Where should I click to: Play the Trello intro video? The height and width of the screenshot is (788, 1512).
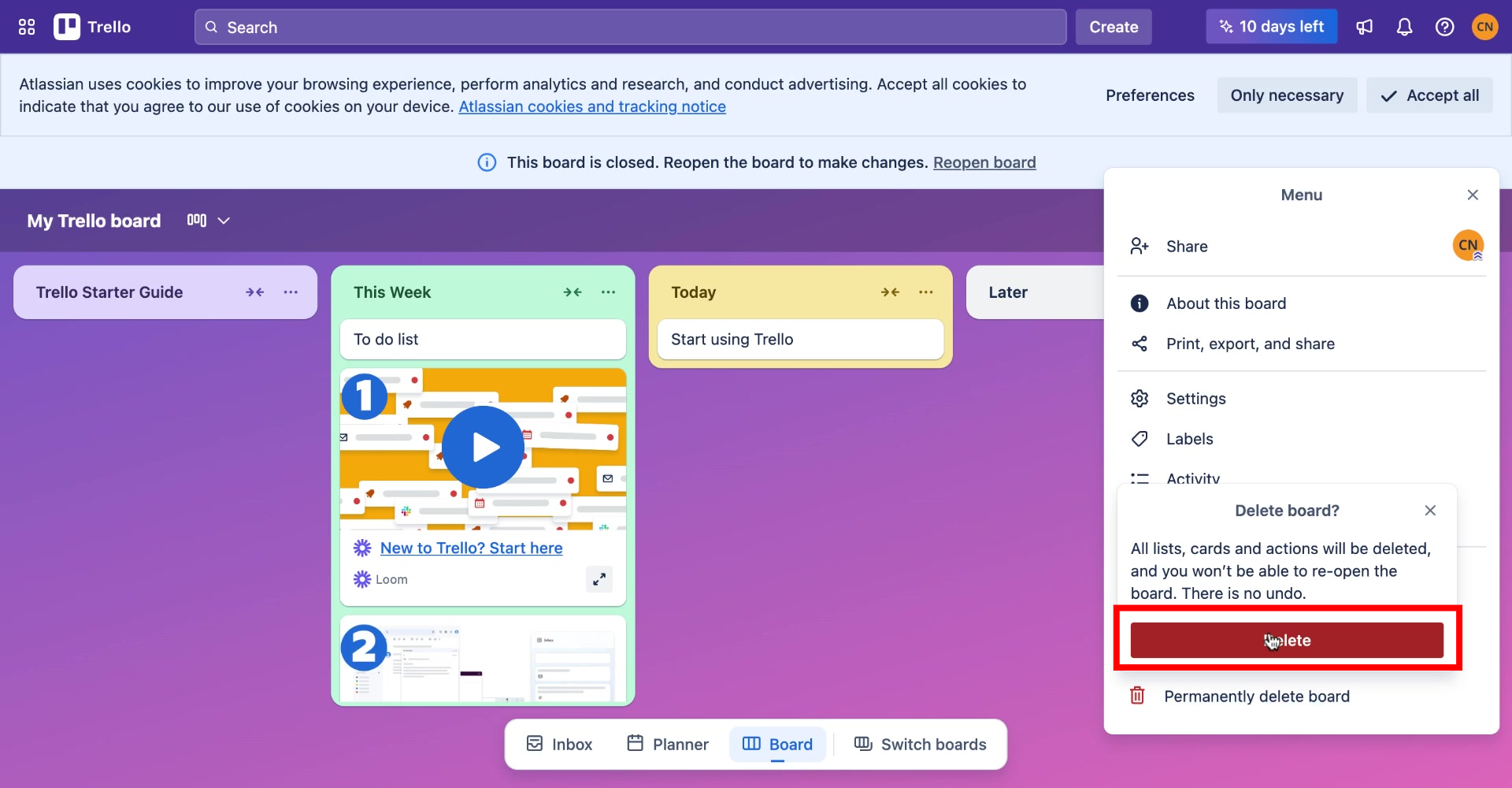tap(483, 447)
